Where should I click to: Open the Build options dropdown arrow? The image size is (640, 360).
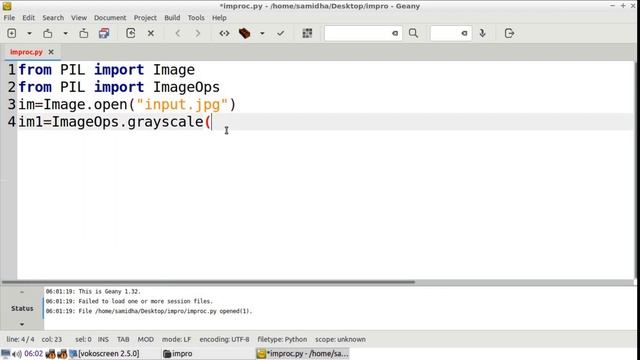point(262,33)
